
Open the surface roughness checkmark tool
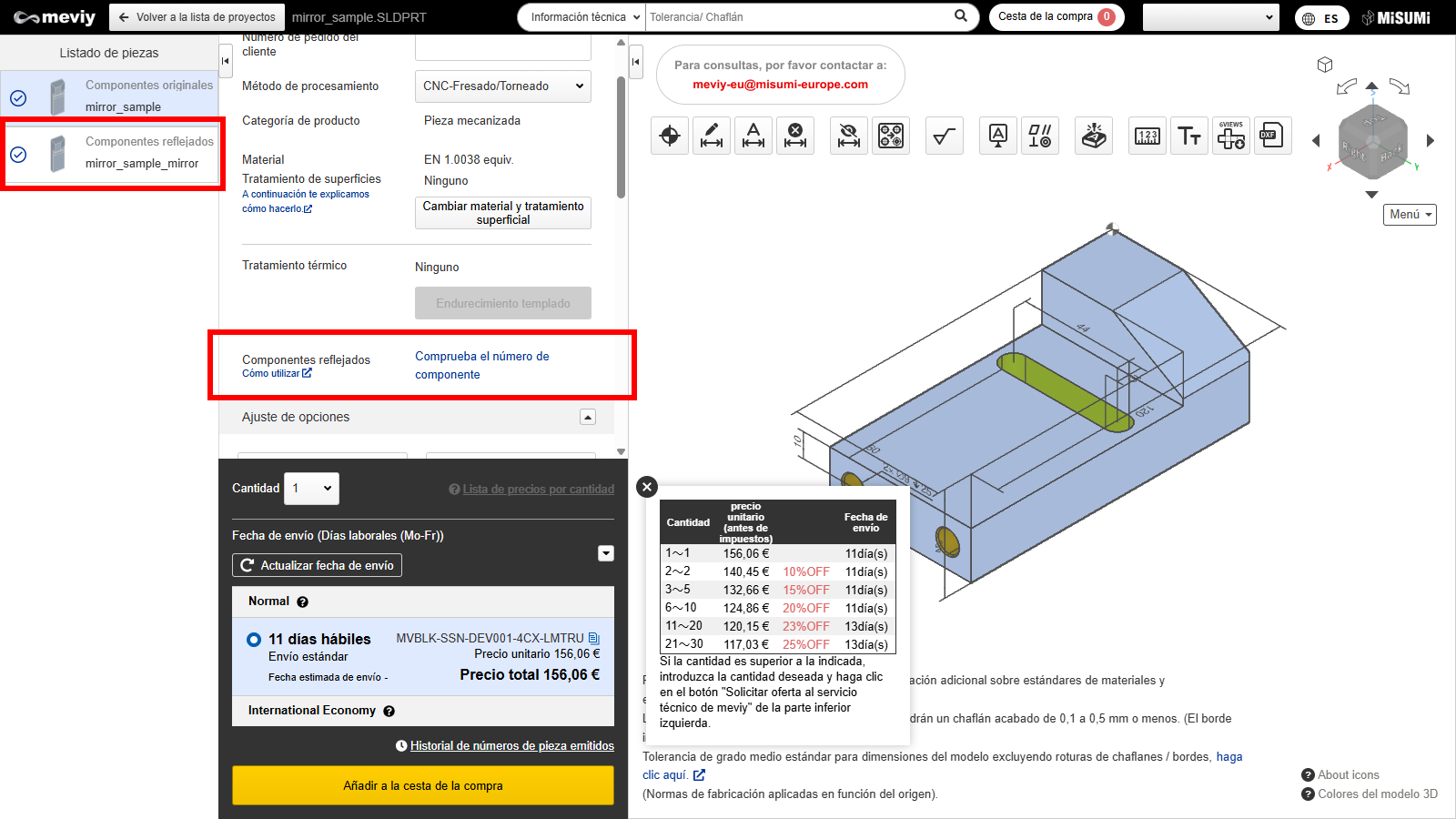coord(944,136)
